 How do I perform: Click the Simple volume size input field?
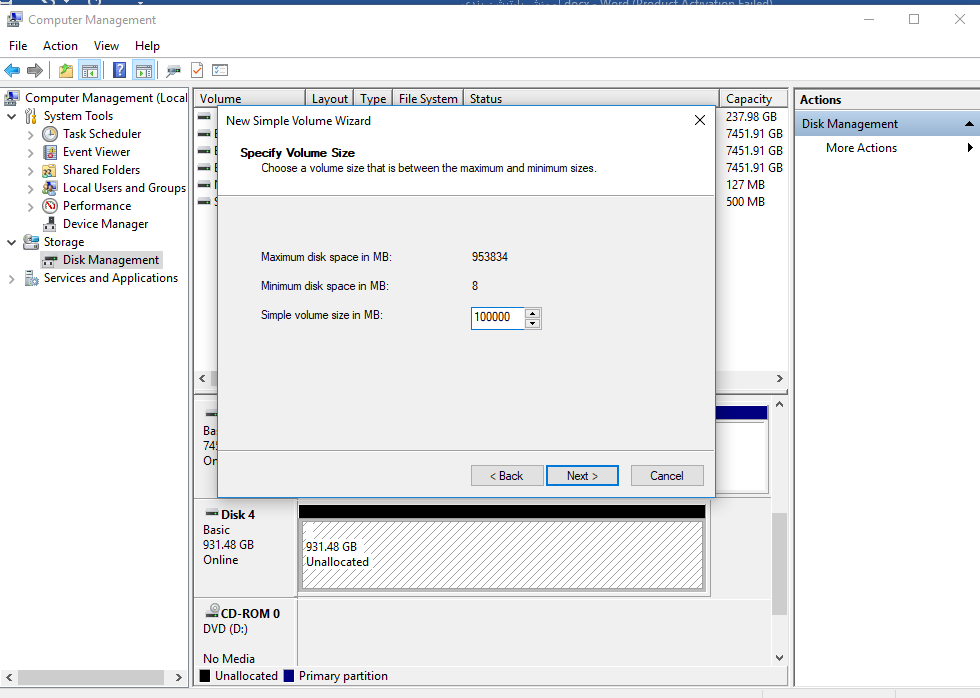tap(497, 318)
